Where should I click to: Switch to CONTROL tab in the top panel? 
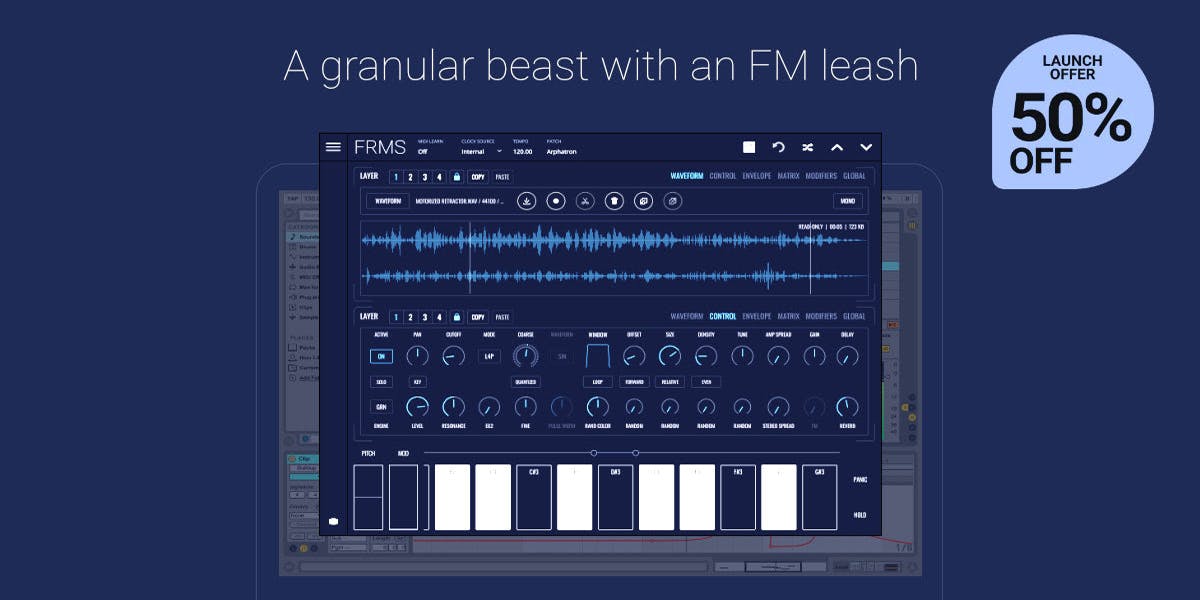723,176
